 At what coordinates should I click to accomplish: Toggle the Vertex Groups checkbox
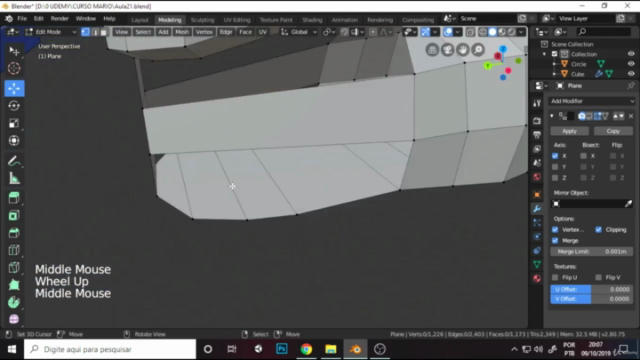click(x=555, y=230)
